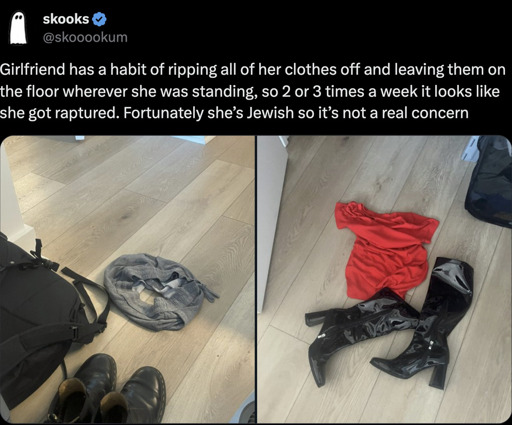Click the black lace-up shoes
This screenshot has height=425, width=512.
108,390
